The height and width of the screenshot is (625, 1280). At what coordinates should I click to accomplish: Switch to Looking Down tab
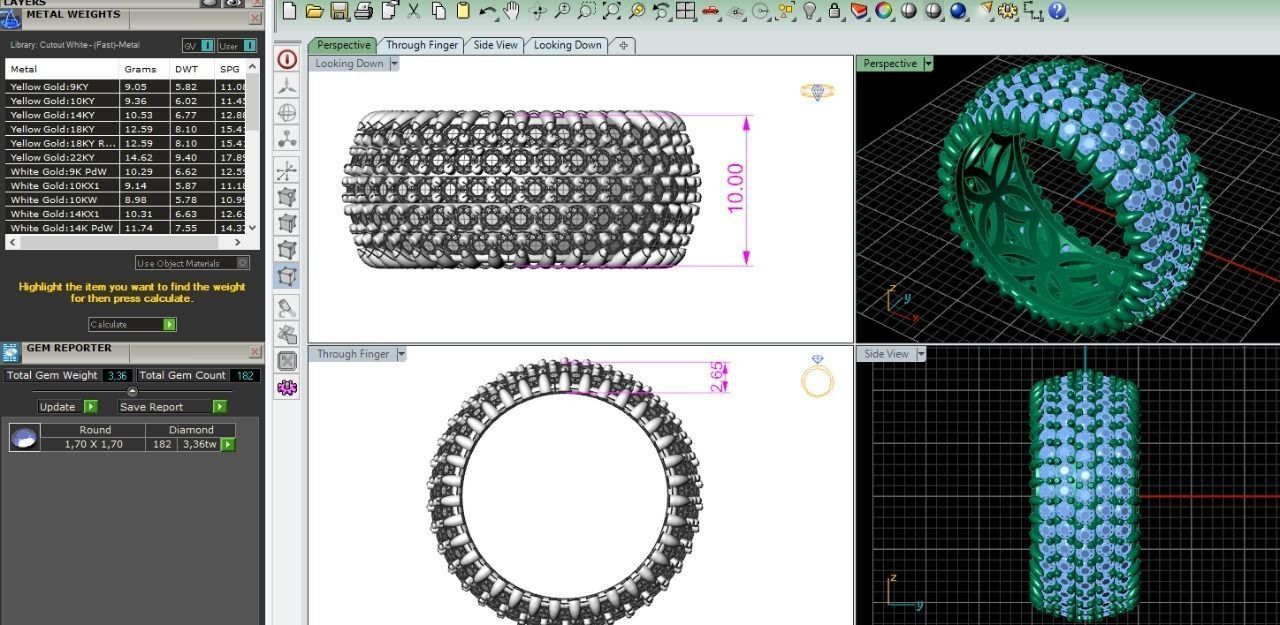pos(567,45)
